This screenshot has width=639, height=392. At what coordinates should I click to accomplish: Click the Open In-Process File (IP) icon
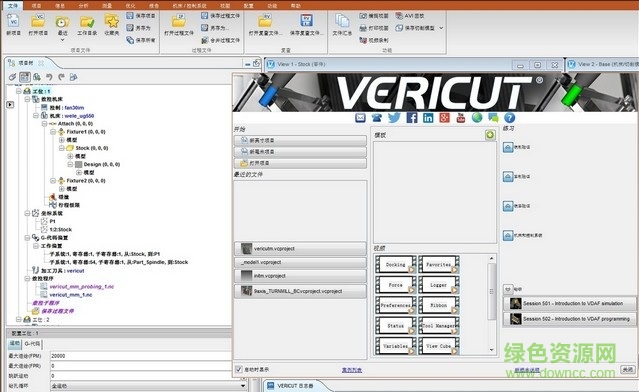click(x=179, y=21)
